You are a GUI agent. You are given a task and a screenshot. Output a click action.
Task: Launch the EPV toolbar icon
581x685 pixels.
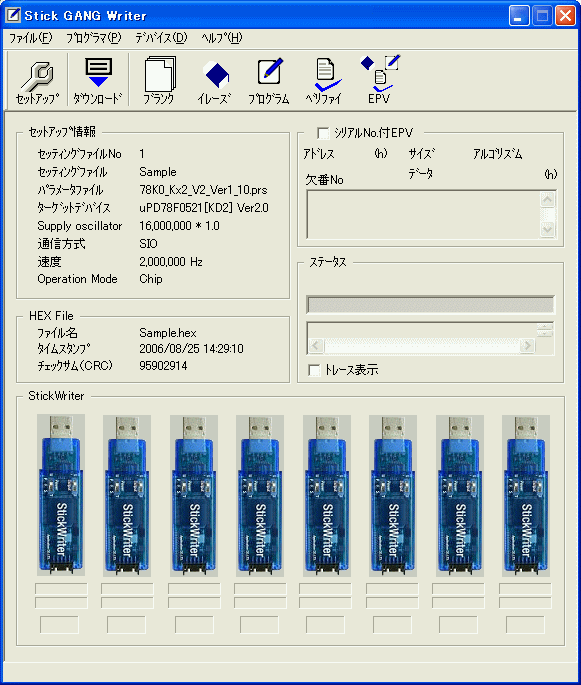coord(379,81)
